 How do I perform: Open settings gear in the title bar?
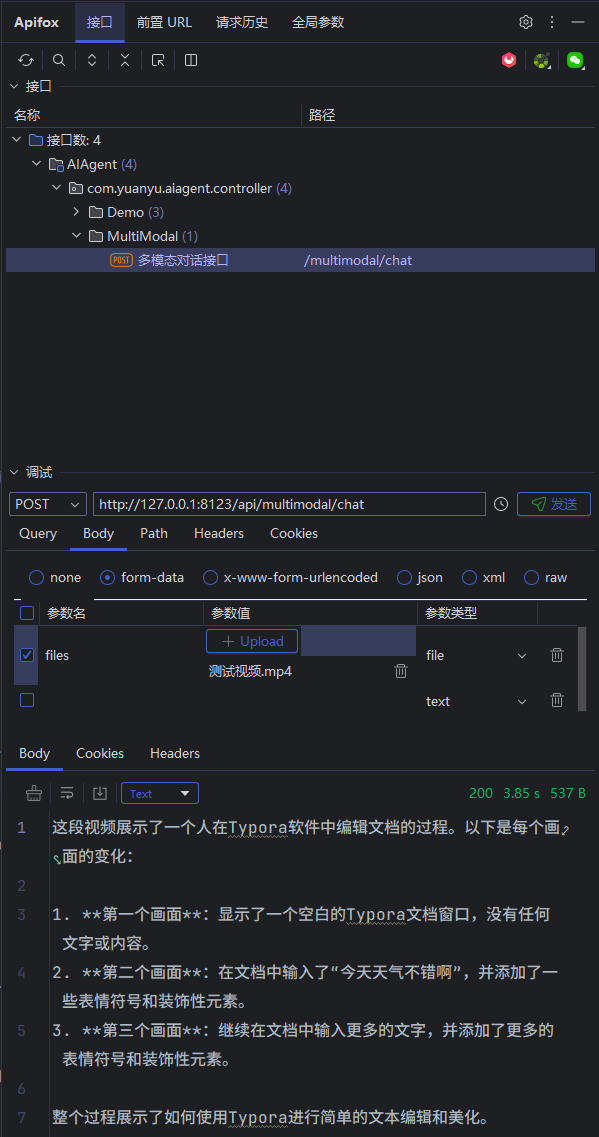pos(526,22)
